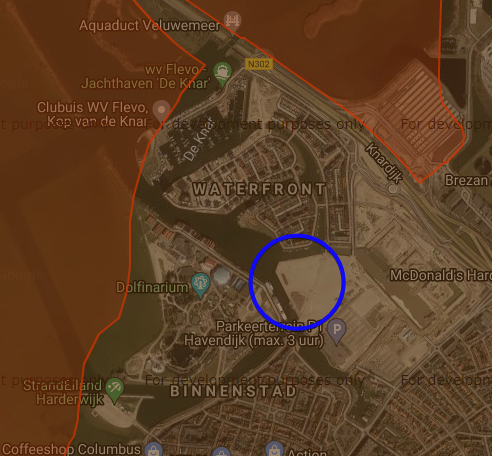492x456 pixels.
Task: Click the Action store shopping bag pin
Action: pos(274,449)
